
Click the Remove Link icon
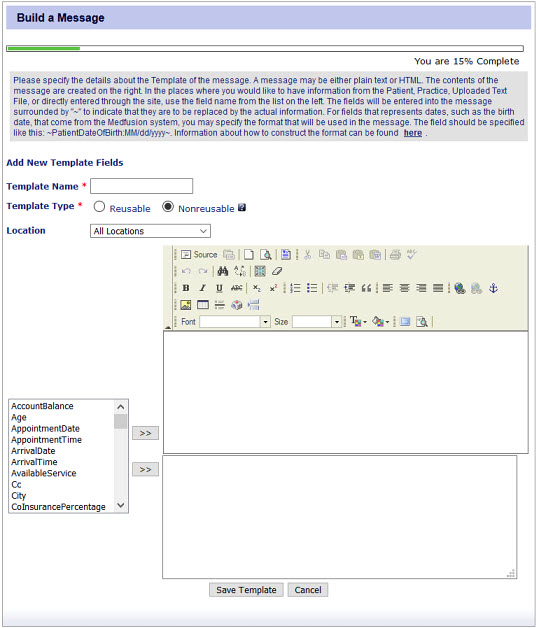[476, 288]
